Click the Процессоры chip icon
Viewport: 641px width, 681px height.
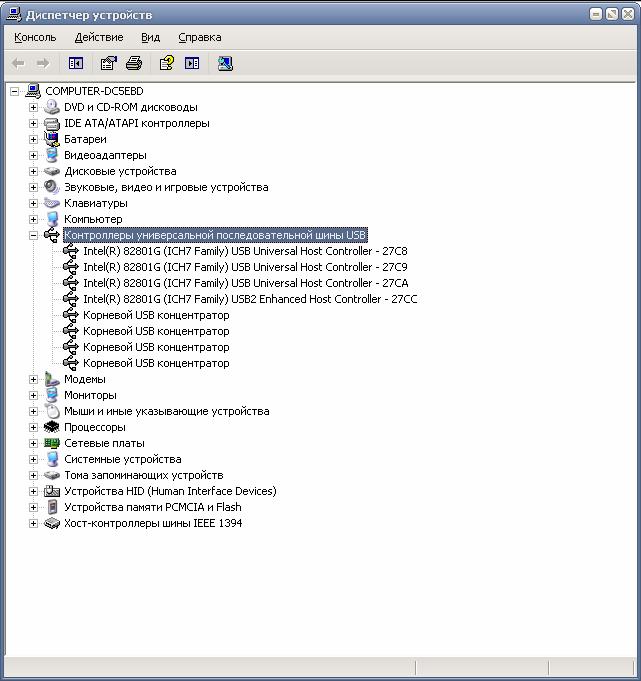click(x=52, y=427)
